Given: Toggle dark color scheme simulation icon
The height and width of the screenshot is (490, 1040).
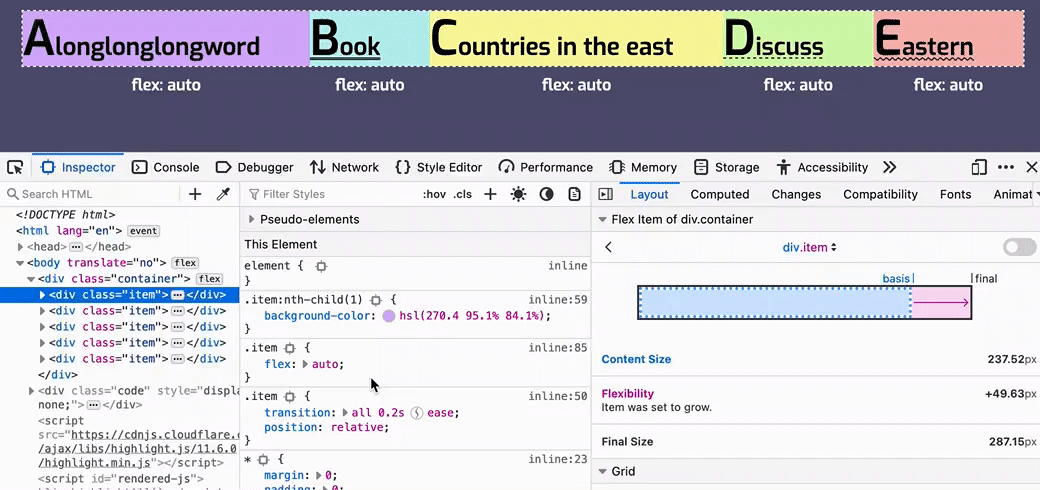Looking at the screenshot, I should pos(546,194).
